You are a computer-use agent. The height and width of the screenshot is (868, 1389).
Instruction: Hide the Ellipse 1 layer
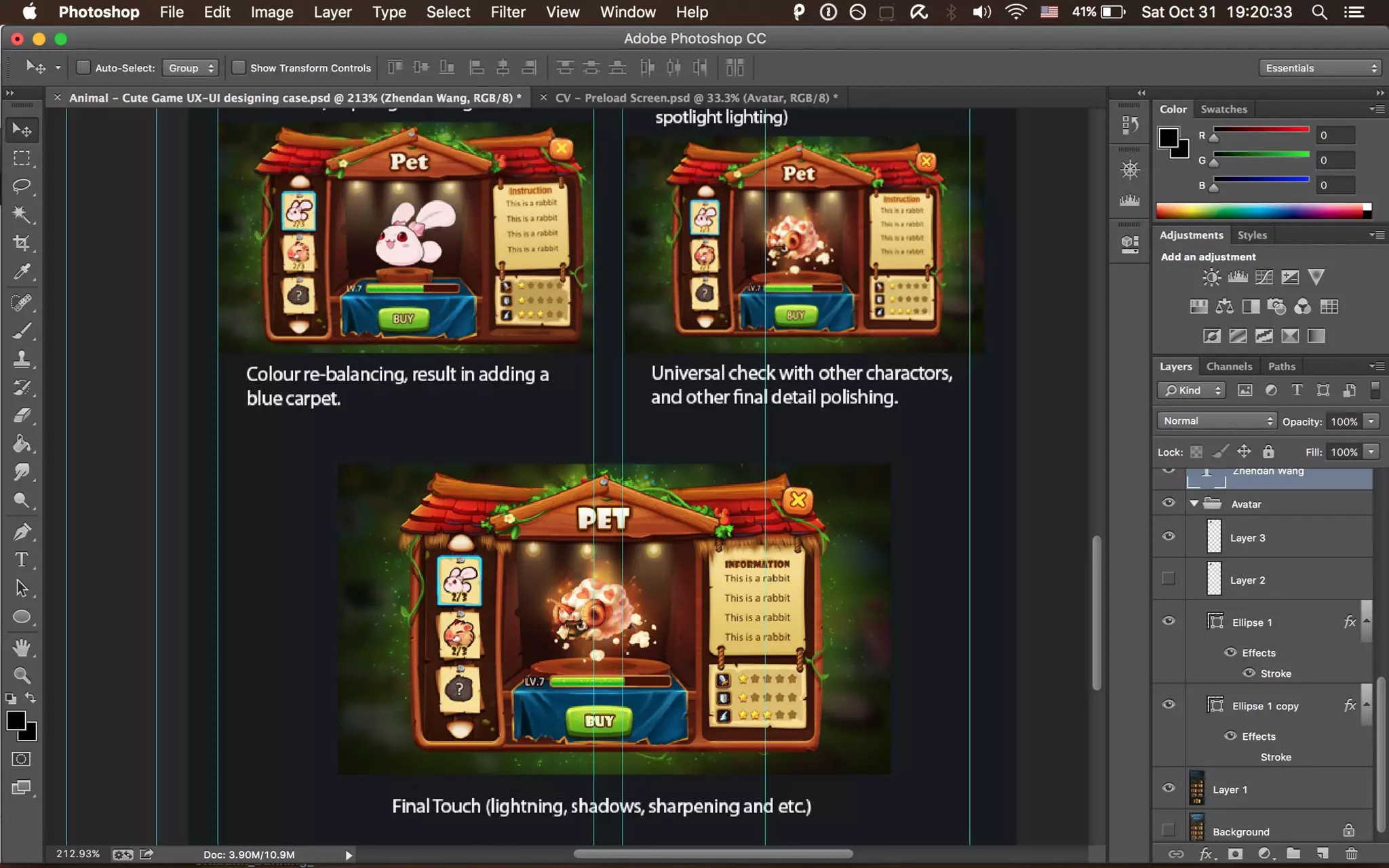pyautogui.click(x=1169, y=621)
